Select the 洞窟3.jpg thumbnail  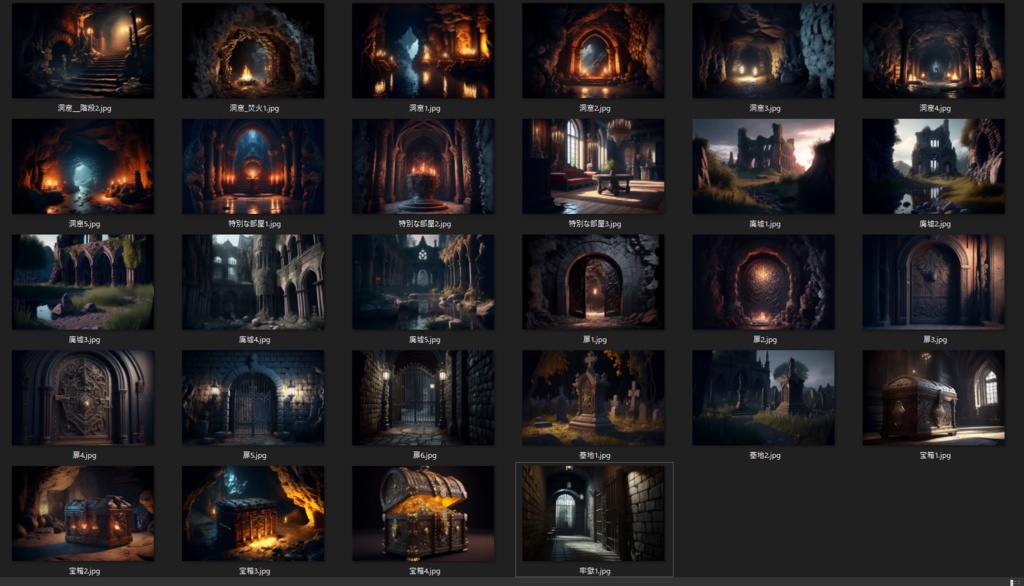coord(763,50)
